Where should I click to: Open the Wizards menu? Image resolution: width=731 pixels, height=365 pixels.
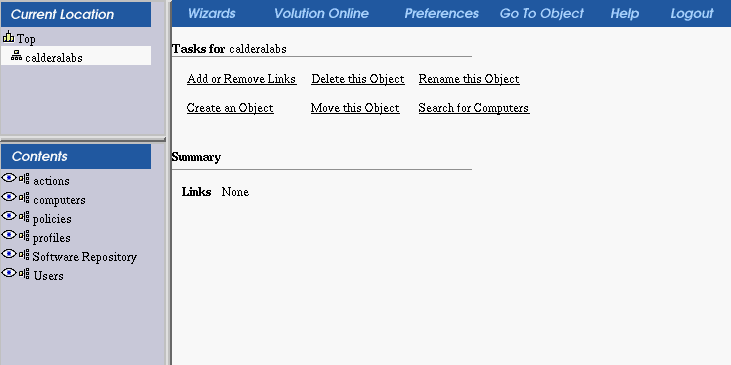[212, 14]
